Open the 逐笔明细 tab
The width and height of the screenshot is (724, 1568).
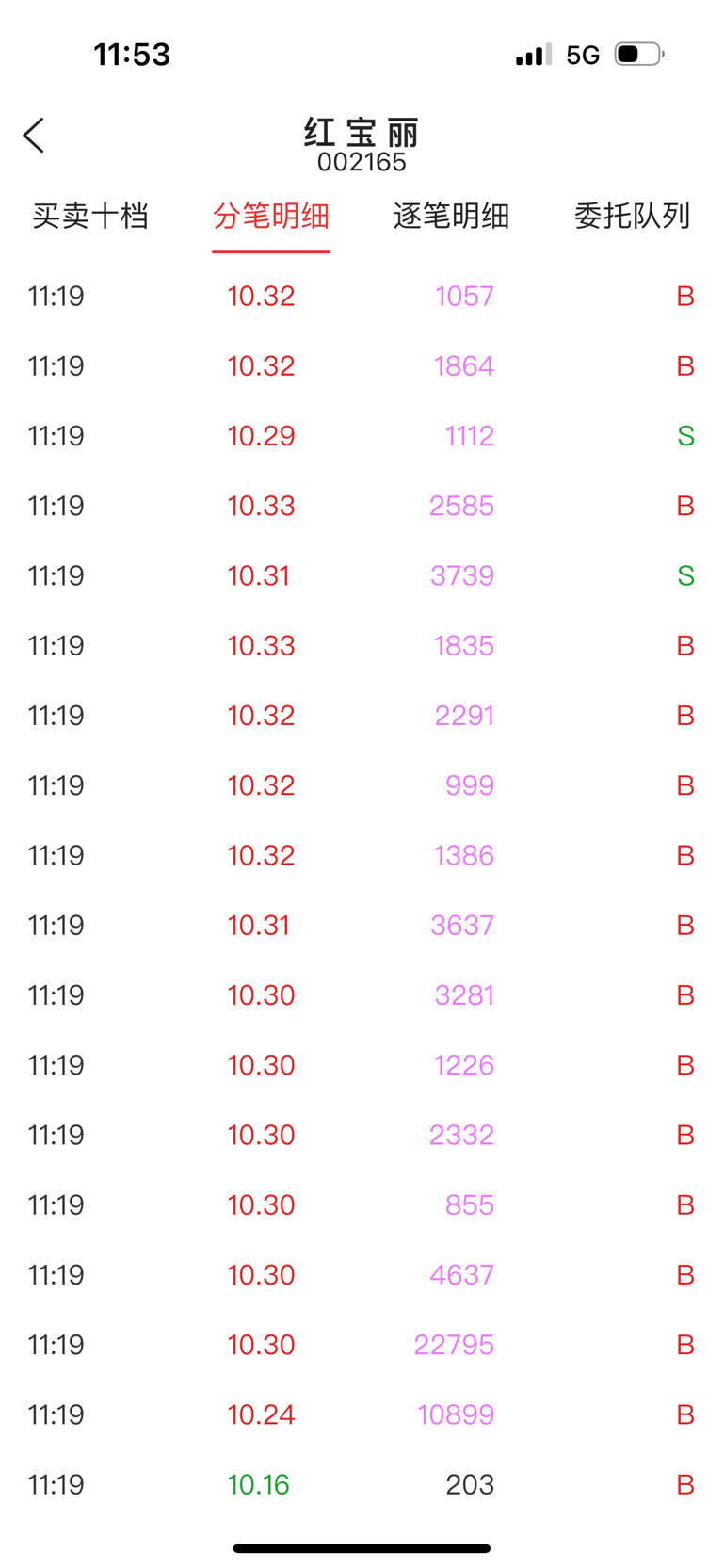coord(452,216)
